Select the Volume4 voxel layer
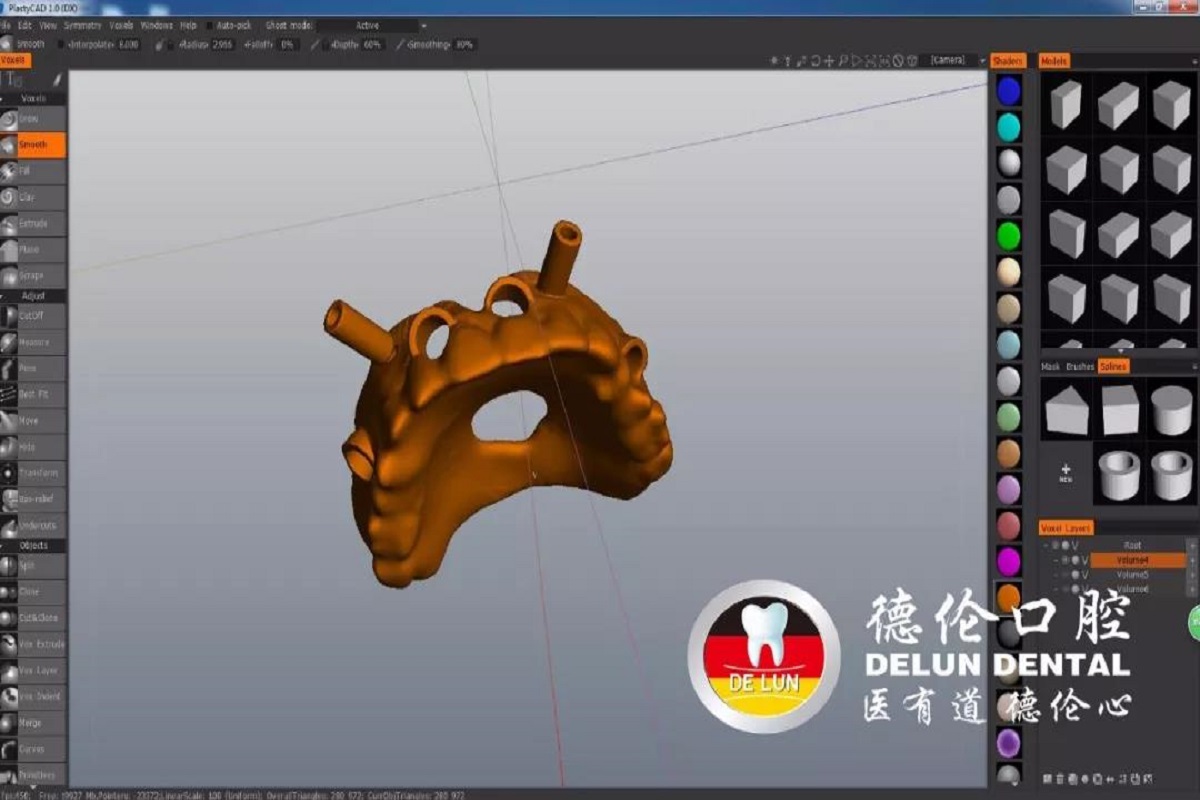Screen dimensions: 1200x800 point(1137,560)
